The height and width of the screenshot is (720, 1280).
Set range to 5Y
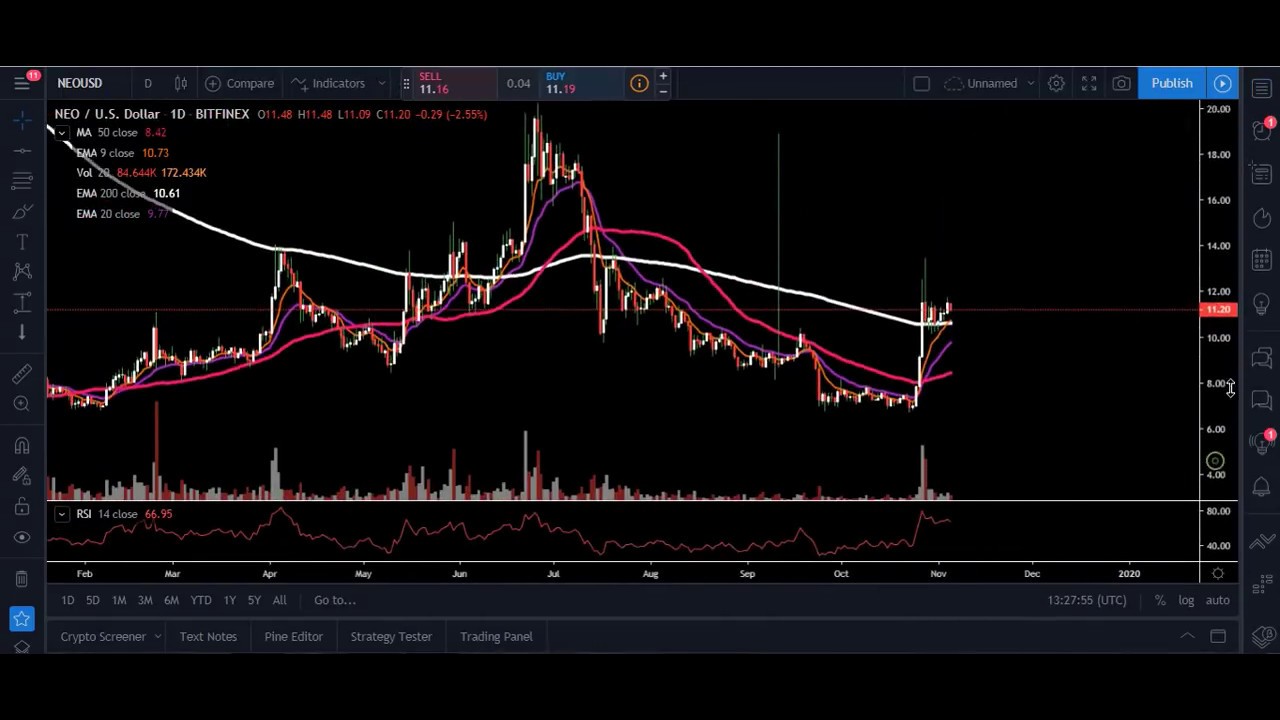click(x=254, y=600)
